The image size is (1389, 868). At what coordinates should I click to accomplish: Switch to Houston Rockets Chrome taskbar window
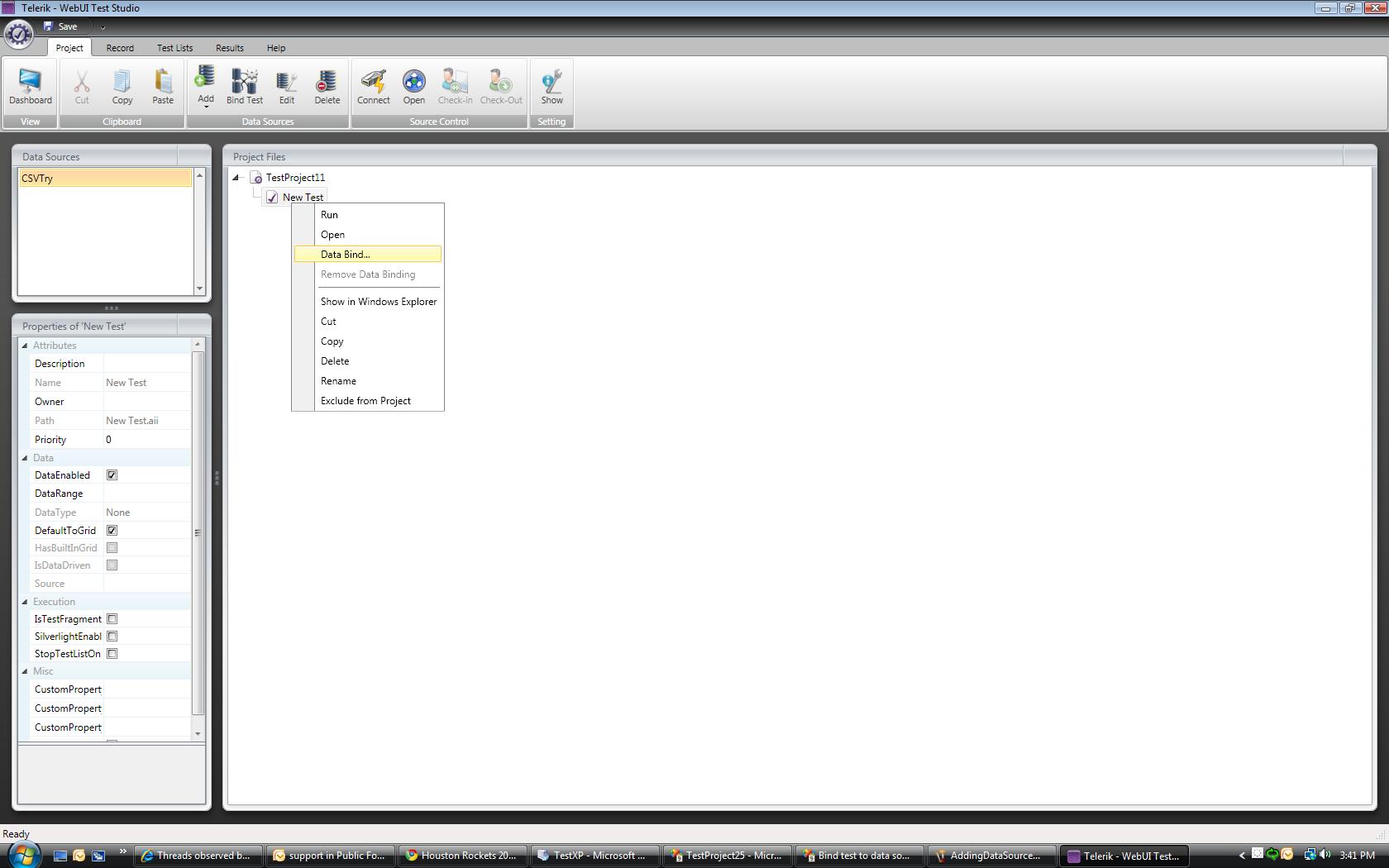462,856
